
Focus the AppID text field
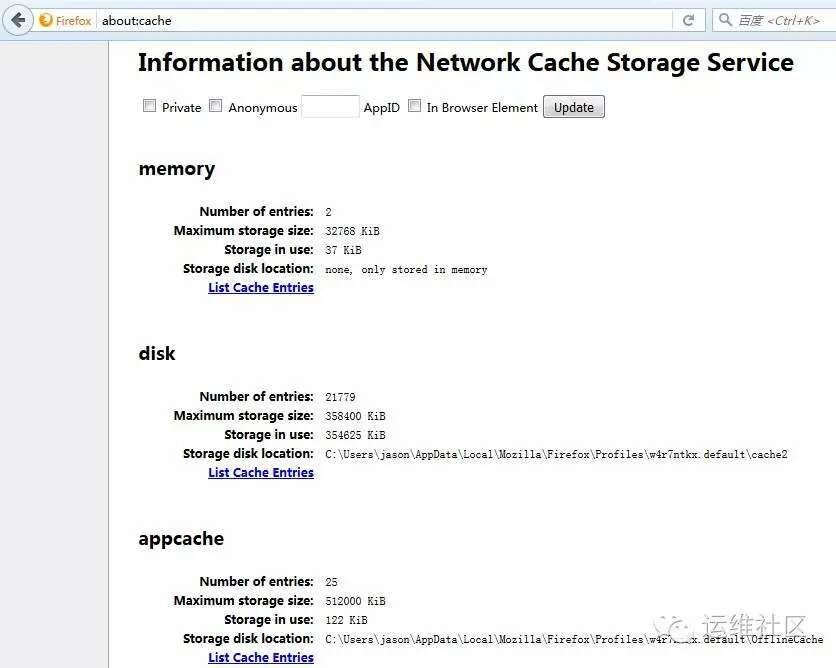point(330,107)
